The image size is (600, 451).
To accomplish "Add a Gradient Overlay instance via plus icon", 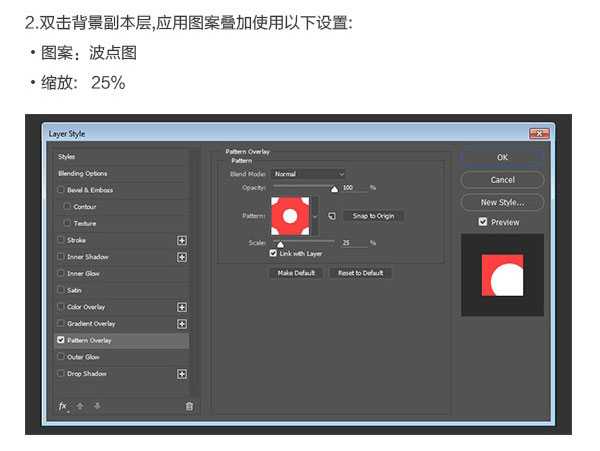I will (182, 324).
